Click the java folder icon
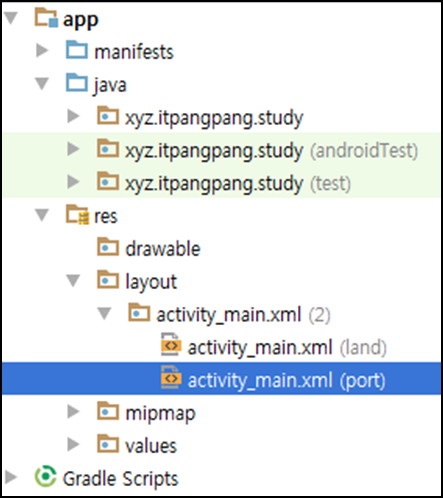443x498 pixels. tap(77, 83)
